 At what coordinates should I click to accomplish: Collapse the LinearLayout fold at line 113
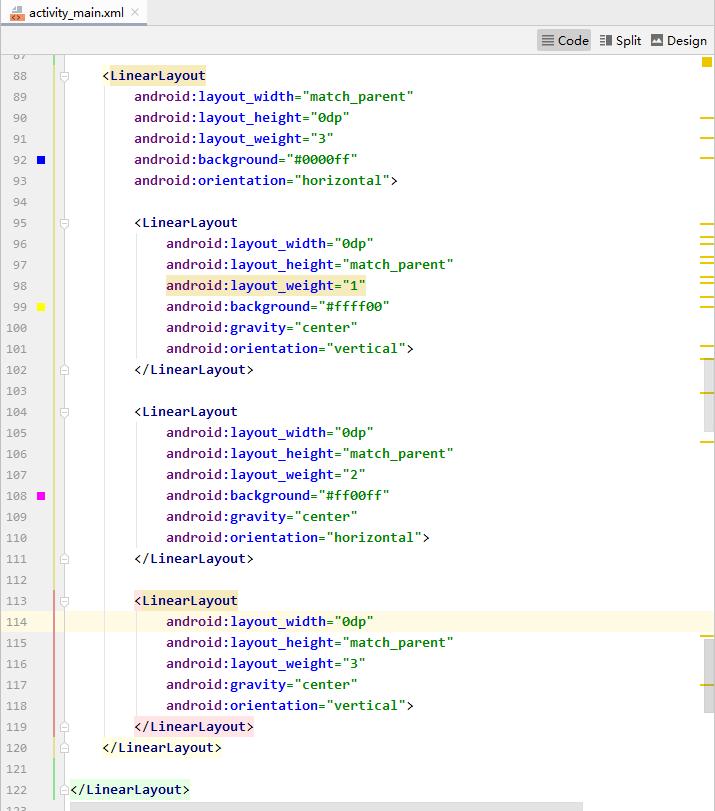[x=64, y=601]
